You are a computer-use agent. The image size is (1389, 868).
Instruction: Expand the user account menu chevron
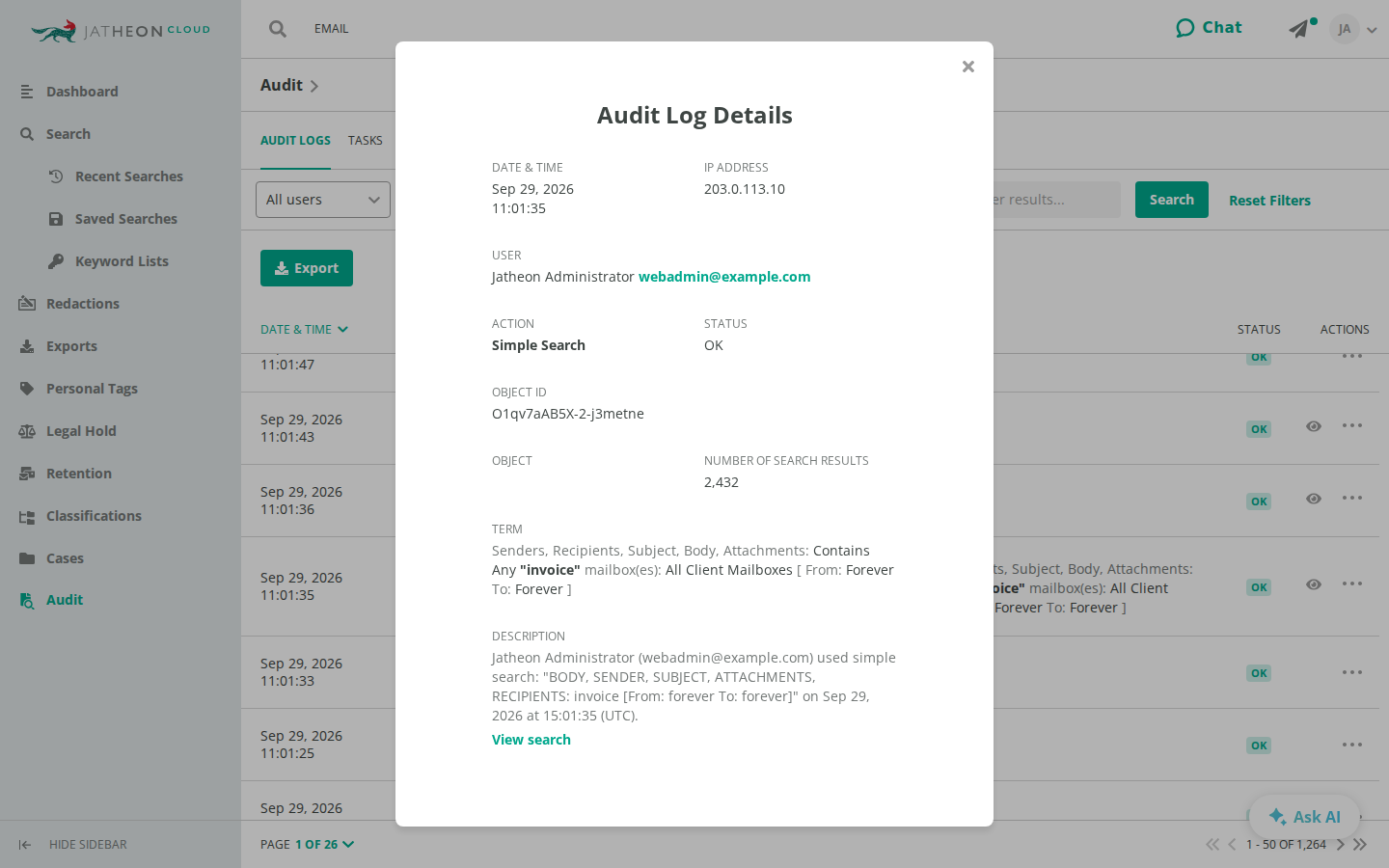(x=1372, y=30)
